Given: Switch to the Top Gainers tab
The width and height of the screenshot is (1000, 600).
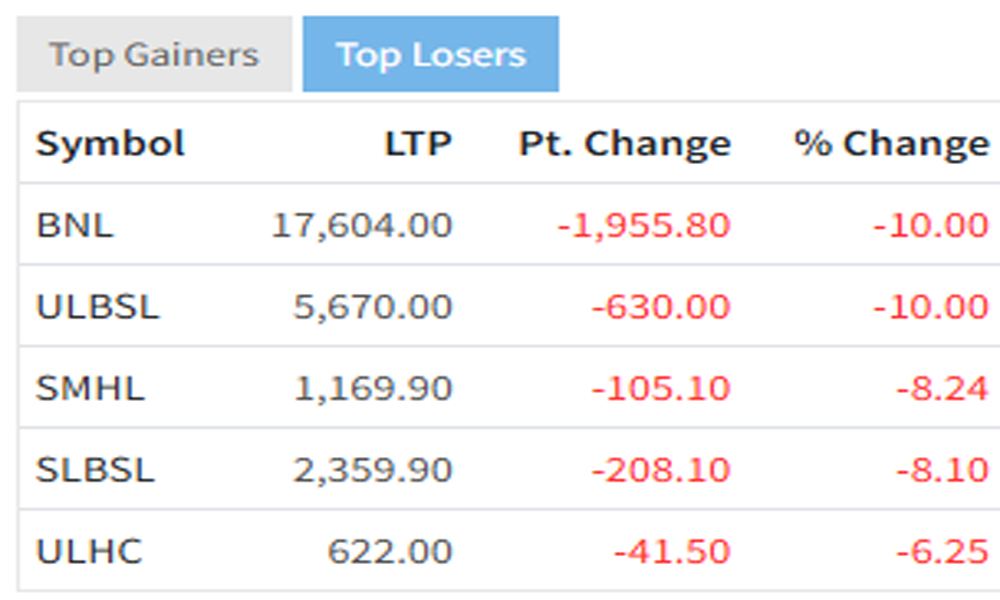Looking at the screenshot, I should pos(154,54).
